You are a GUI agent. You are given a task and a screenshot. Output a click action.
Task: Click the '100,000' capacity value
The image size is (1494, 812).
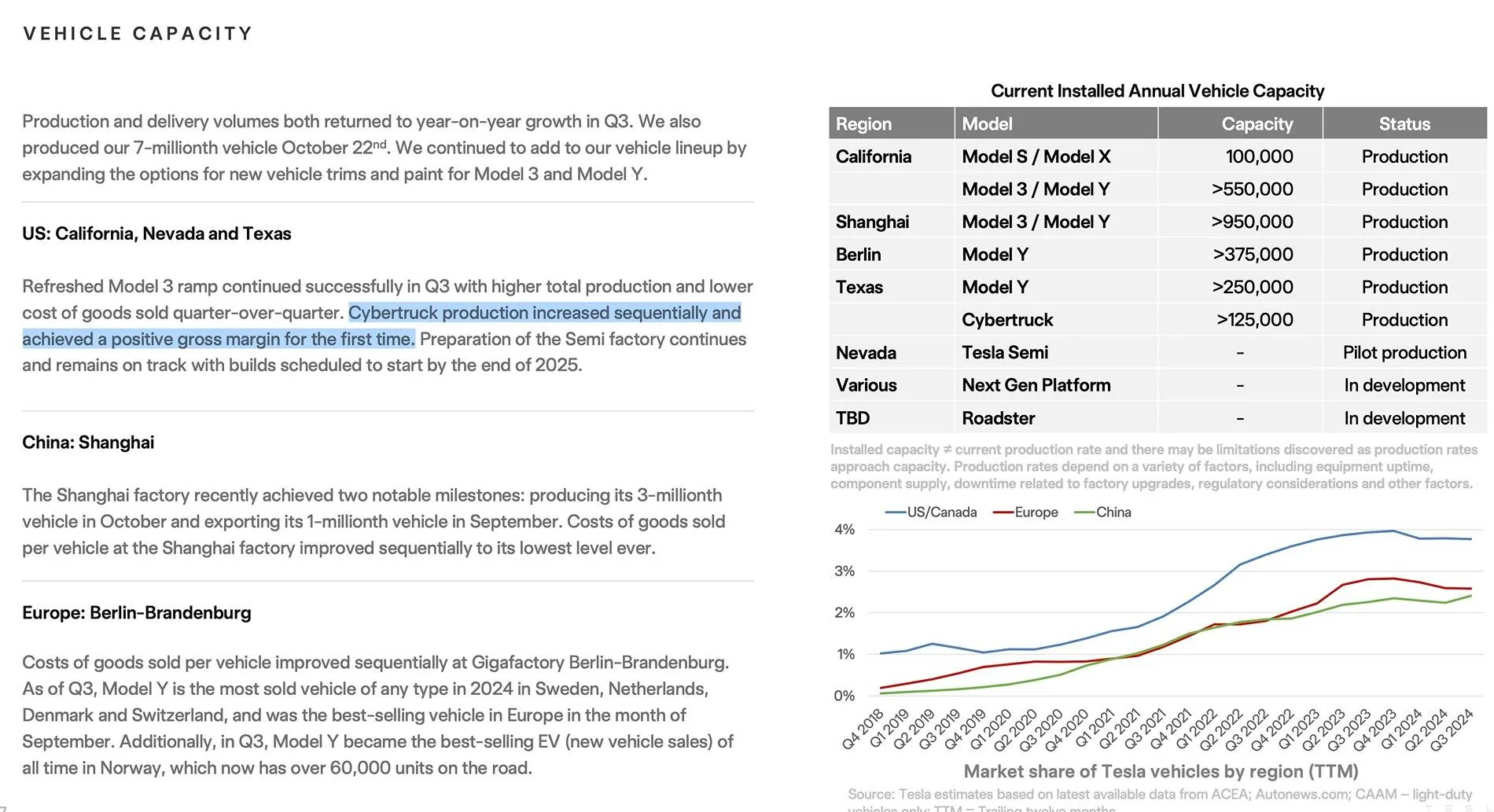[1259, 157]
